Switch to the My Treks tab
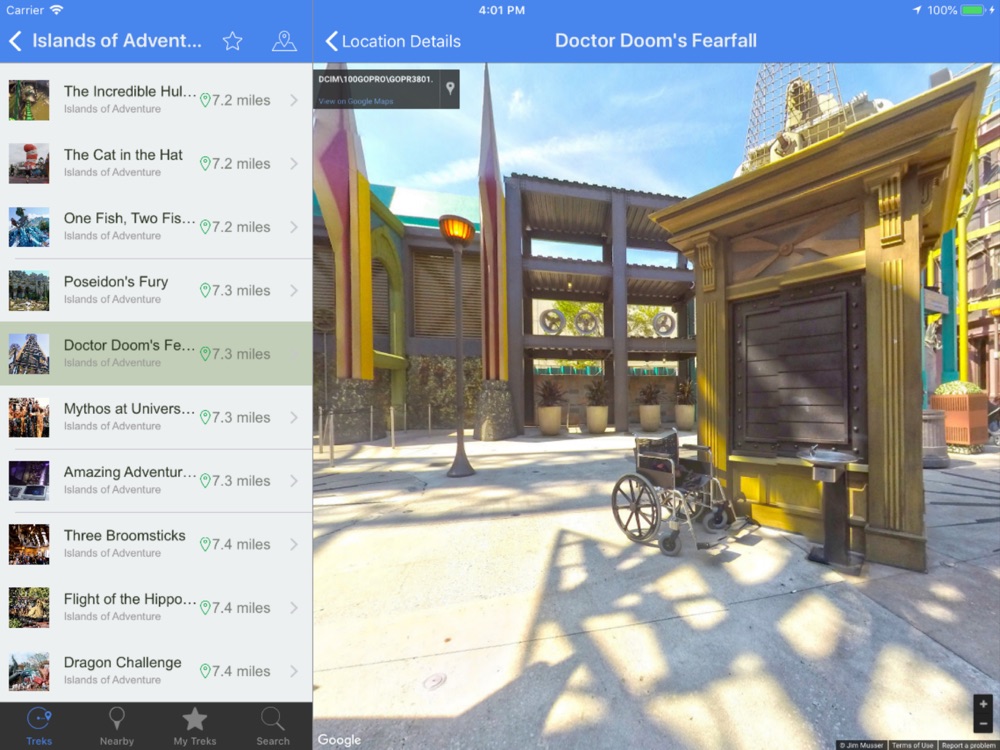This screenshot has width=1000, height=750. [195, 726]
